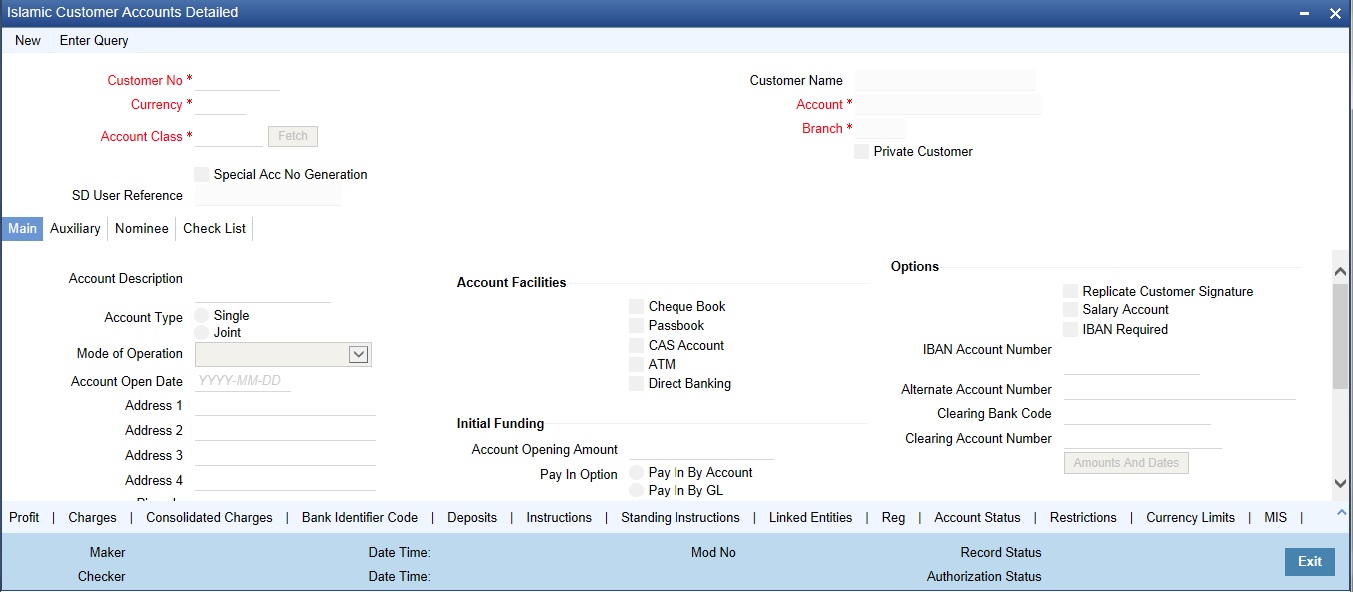Open the Deposits link
The width and height of the screenshot is (1353, 592).
click(472, 517)
